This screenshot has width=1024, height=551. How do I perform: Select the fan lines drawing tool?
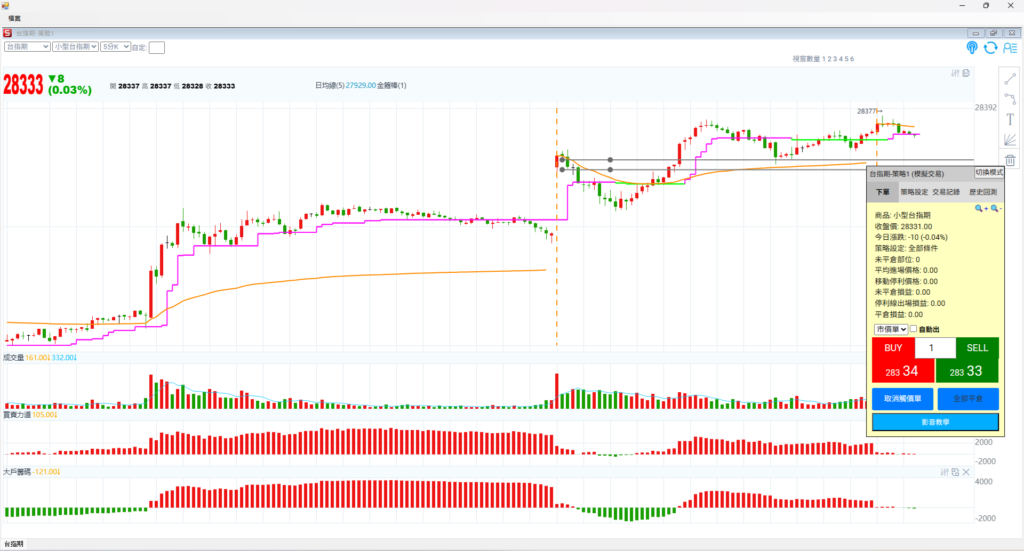[x=1010, y=140]
